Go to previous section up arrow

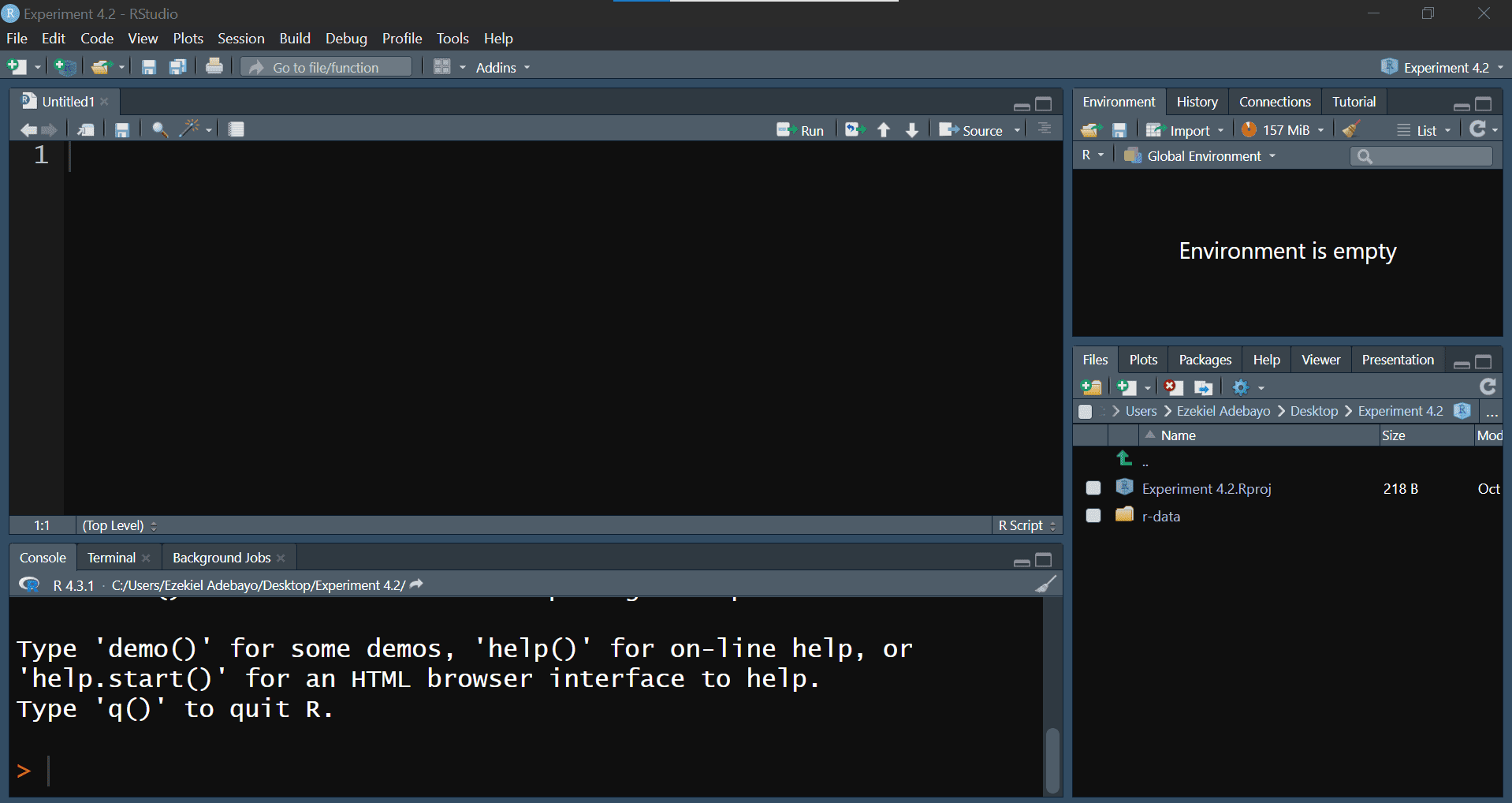884,130
